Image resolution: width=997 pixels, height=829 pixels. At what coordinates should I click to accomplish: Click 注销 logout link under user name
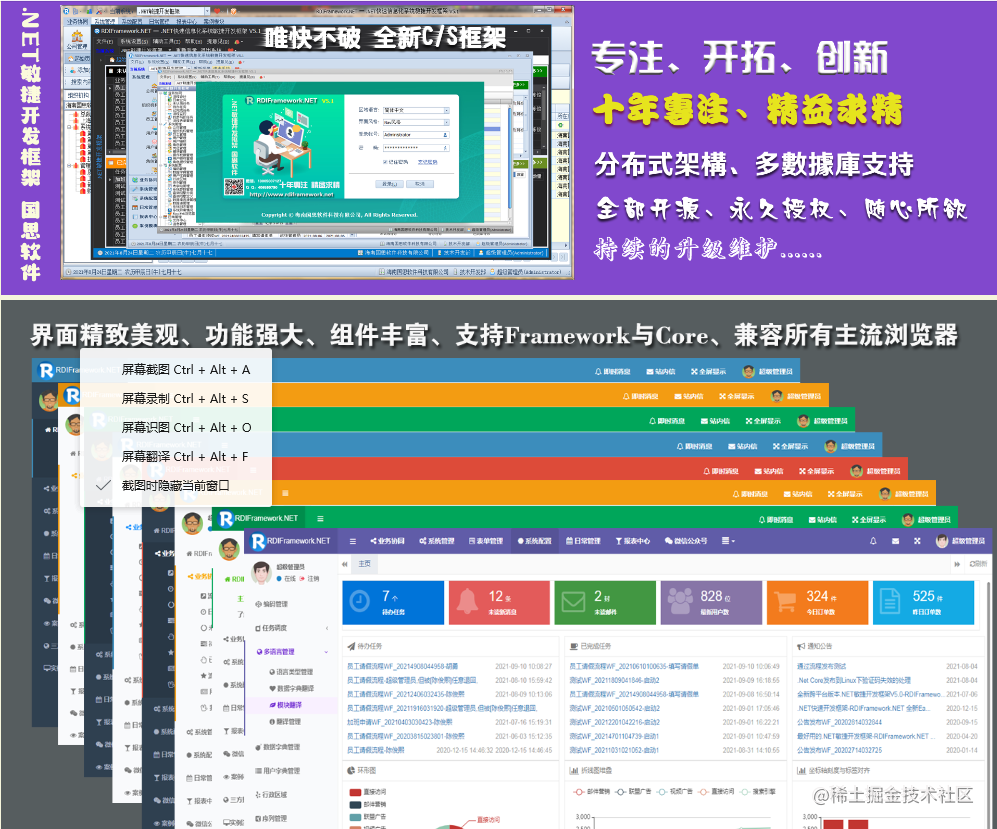tap(310, 579)
